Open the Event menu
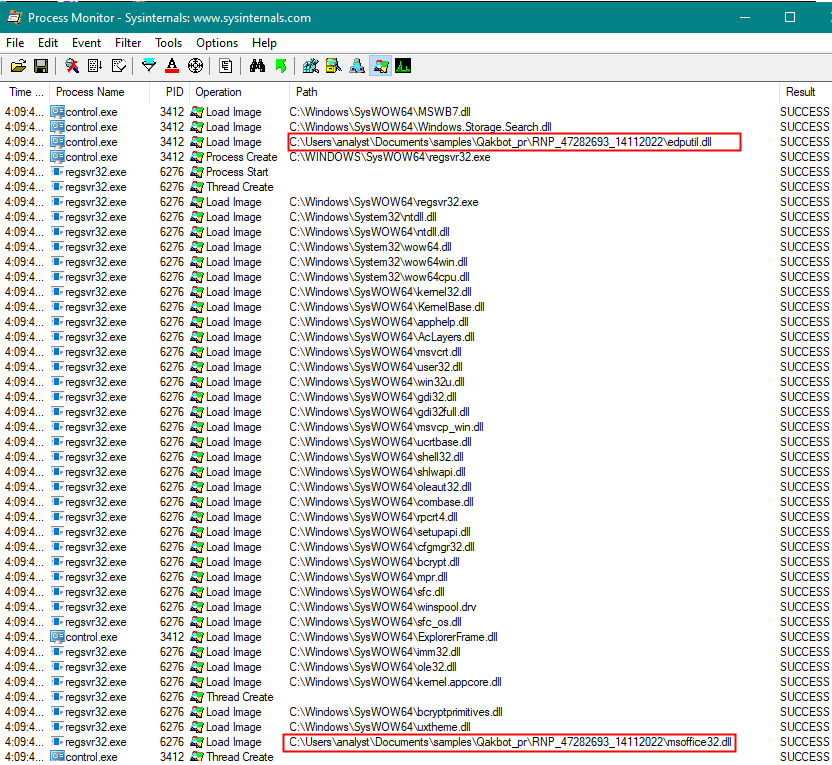 (x=86, y=43)
